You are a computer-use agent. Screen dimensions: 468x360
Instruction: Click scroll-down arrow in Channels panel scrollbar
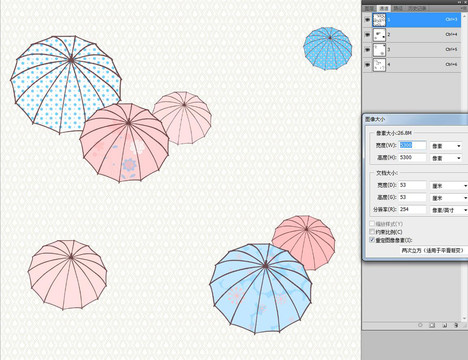point(464,318)
